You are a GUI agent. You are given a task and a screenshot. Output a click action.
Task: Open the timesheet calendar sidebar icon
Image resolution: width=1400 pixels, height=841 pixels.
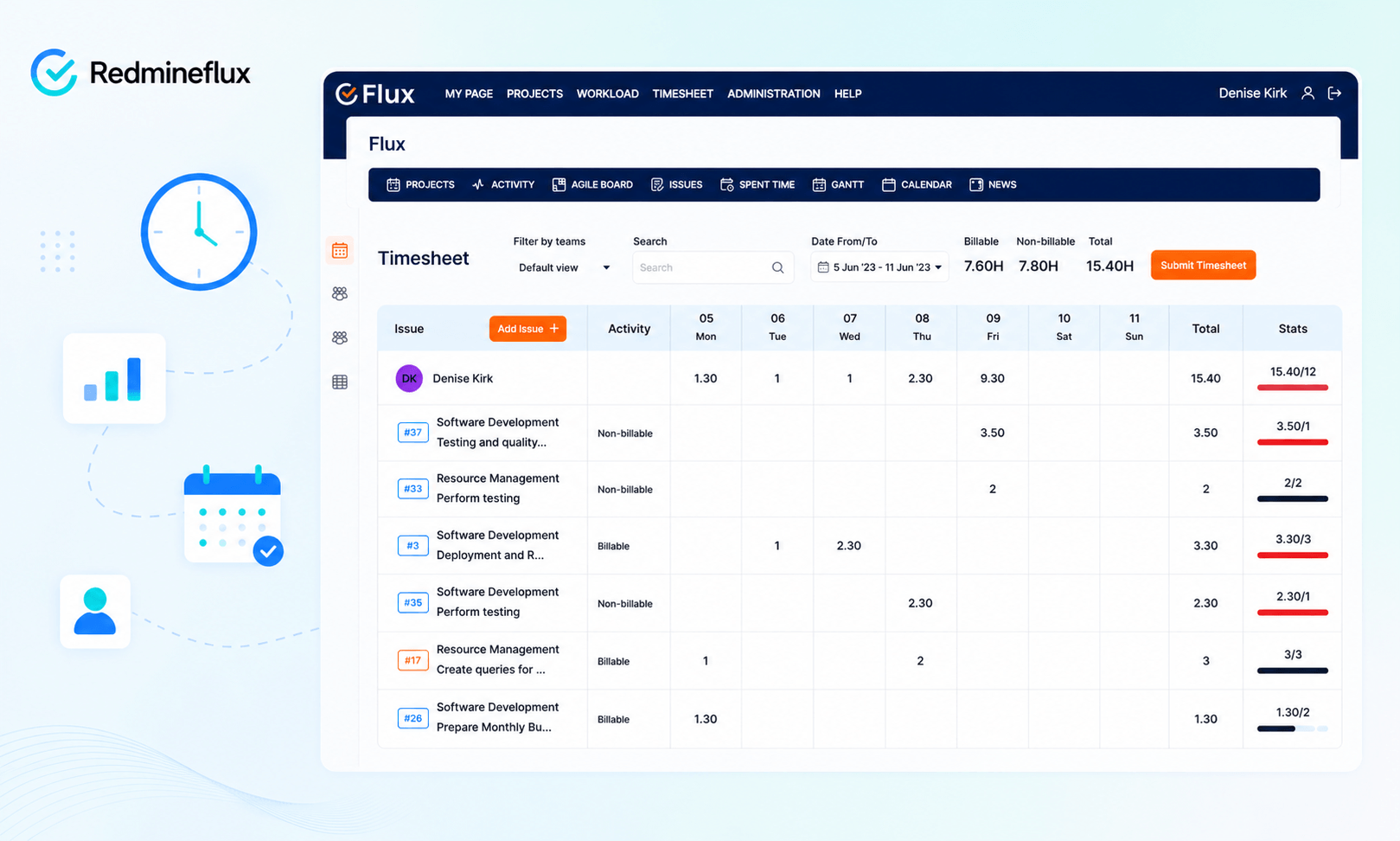(x=340, y=251)
